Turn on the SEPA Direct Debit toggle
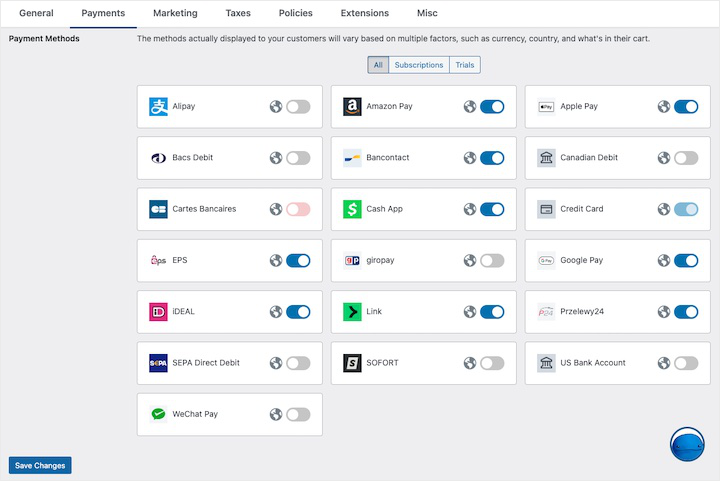Screen dimensions: 720x481 click(298, 363)
